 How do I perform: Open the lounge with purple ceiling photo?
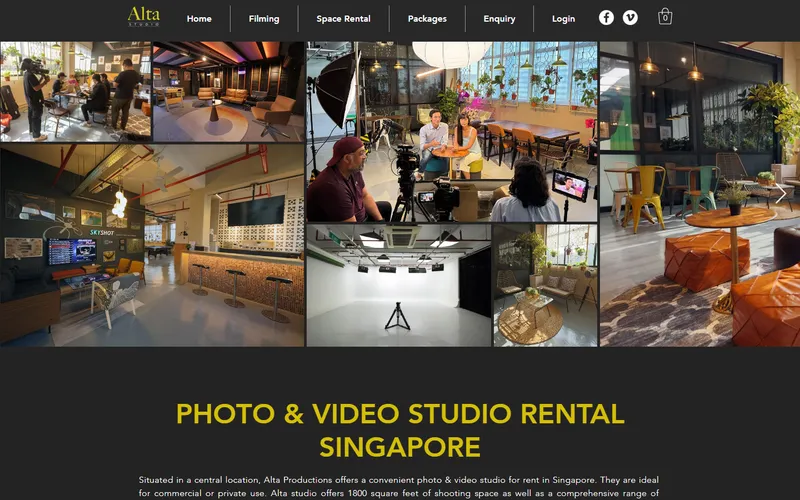[229, 91]
